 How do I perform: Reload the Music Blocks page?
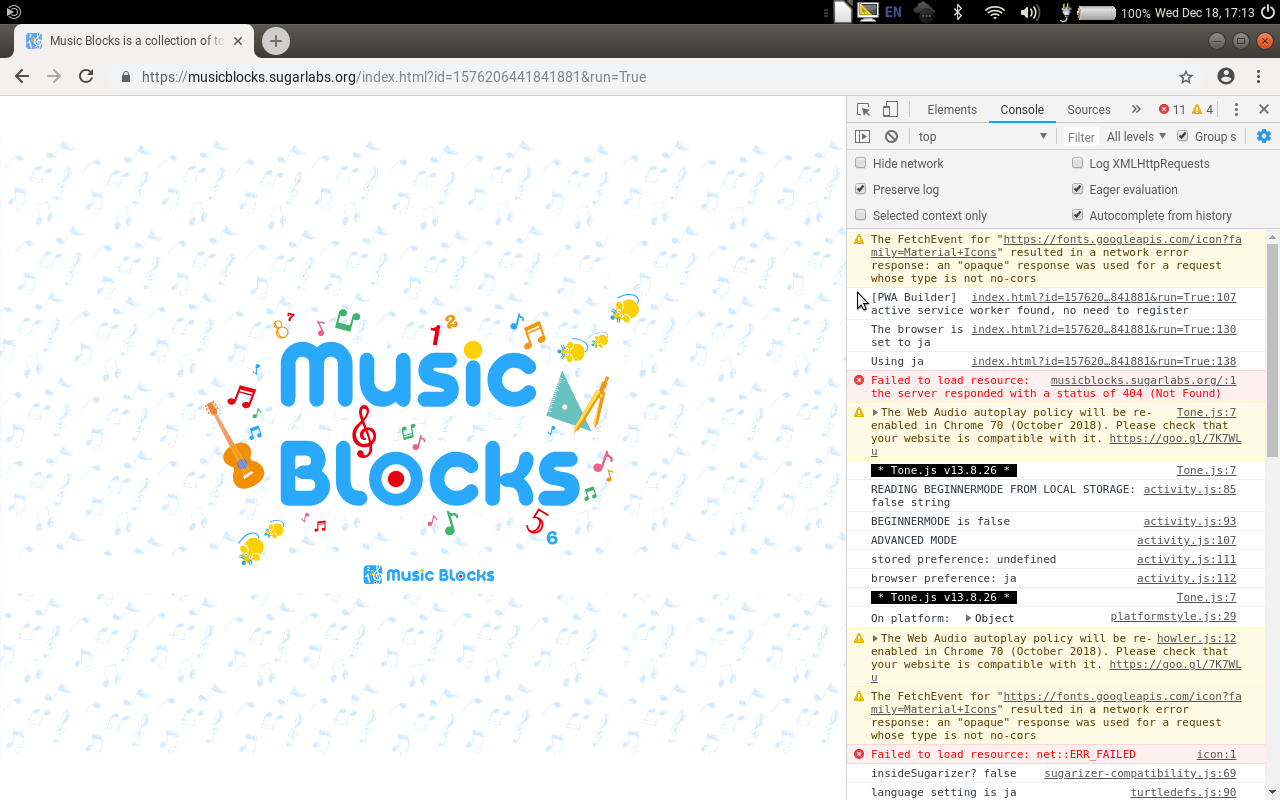pyautogui.click(x=85, y=76)
